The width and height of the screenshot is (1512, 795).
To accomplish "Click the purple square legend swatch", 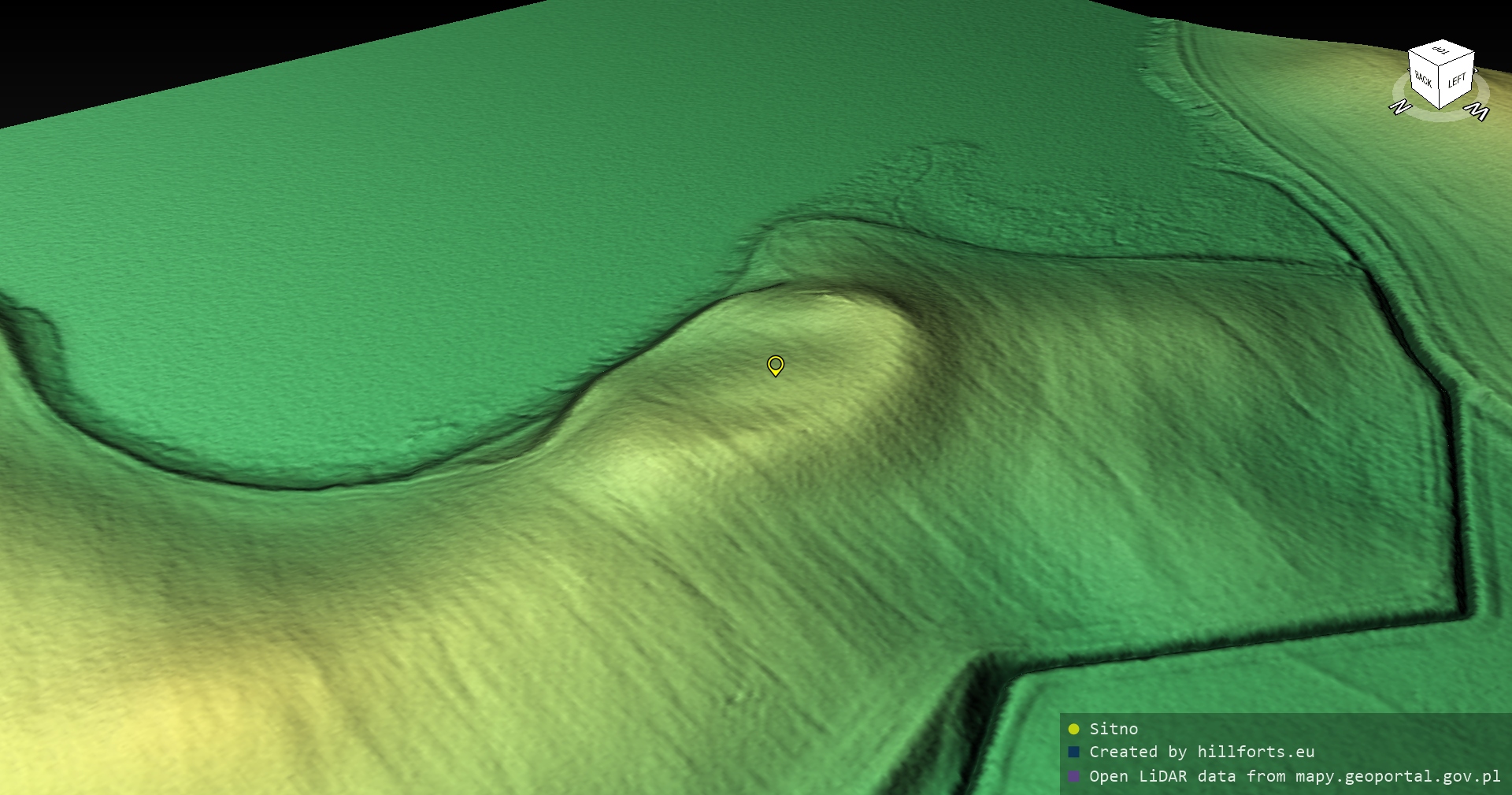I will [x=1073, y=776].
